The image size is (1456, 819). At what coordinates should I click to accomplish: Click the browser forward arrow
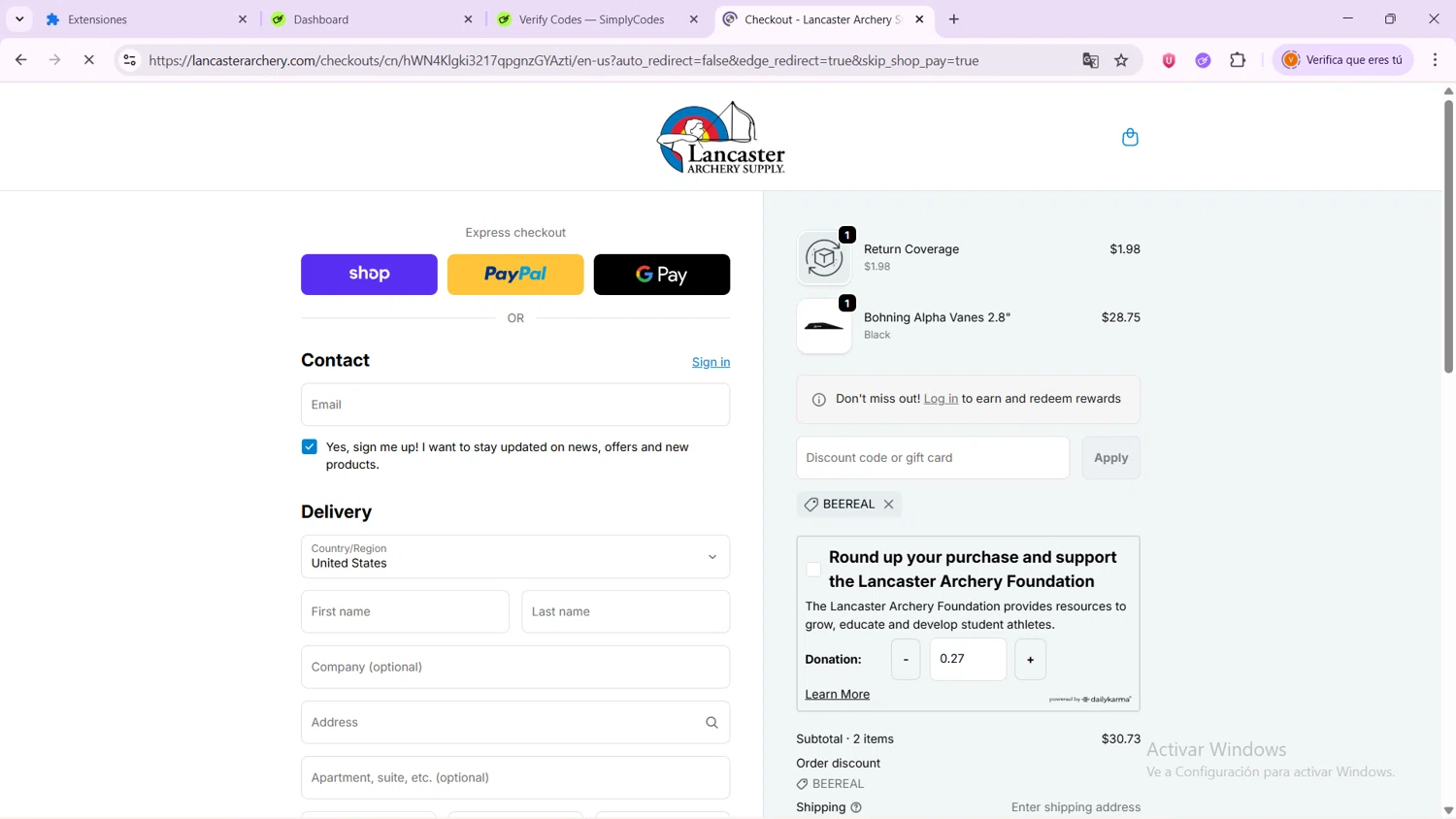coord(55,60)
